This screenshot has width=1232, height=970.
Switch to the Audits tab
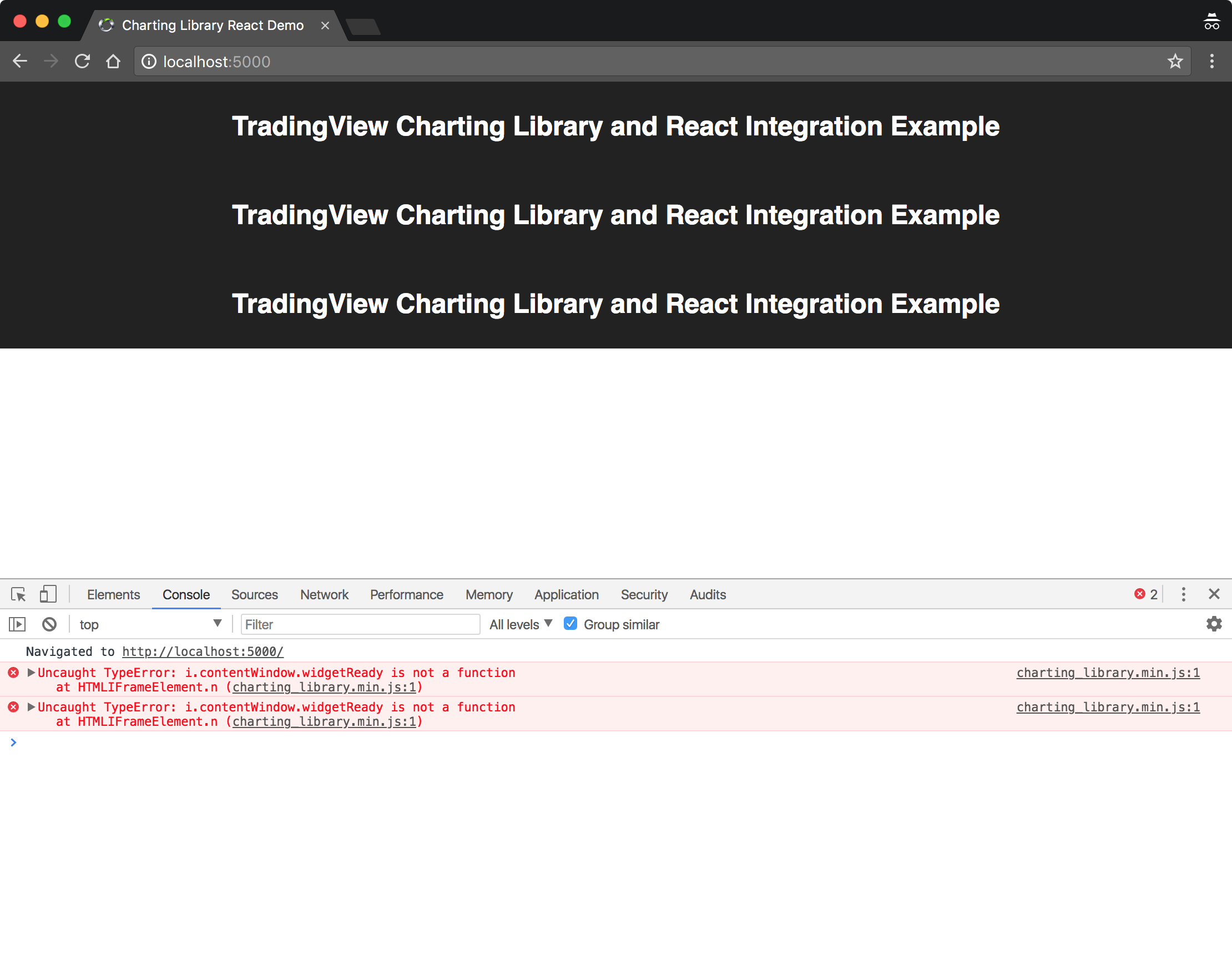point(708,595)
